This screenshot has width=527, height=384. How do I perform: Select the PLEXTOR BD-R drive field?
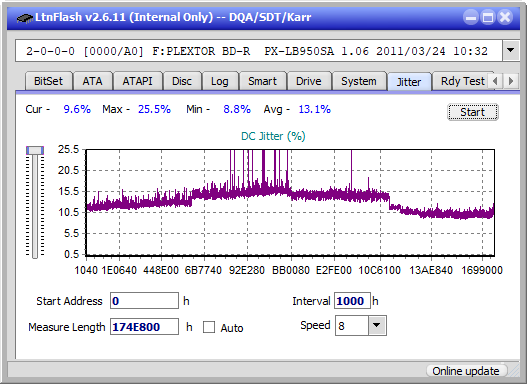tap(259, 51)
